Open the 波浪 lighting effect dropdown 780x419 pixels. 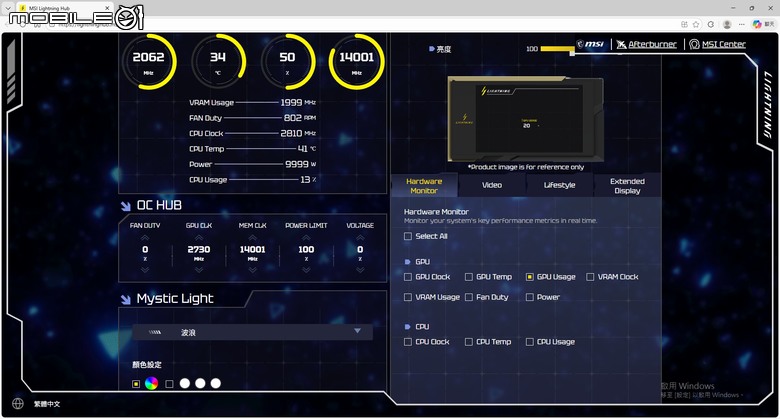pyautogui.click(x=253, y=332)
